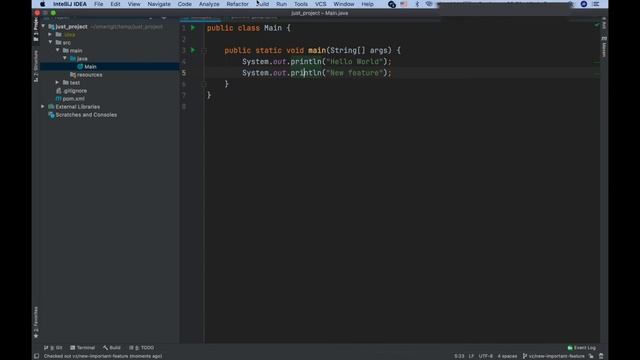Screen dimensions: 640x360
Task: Open the File menu
Action: (x=98, y=4)
